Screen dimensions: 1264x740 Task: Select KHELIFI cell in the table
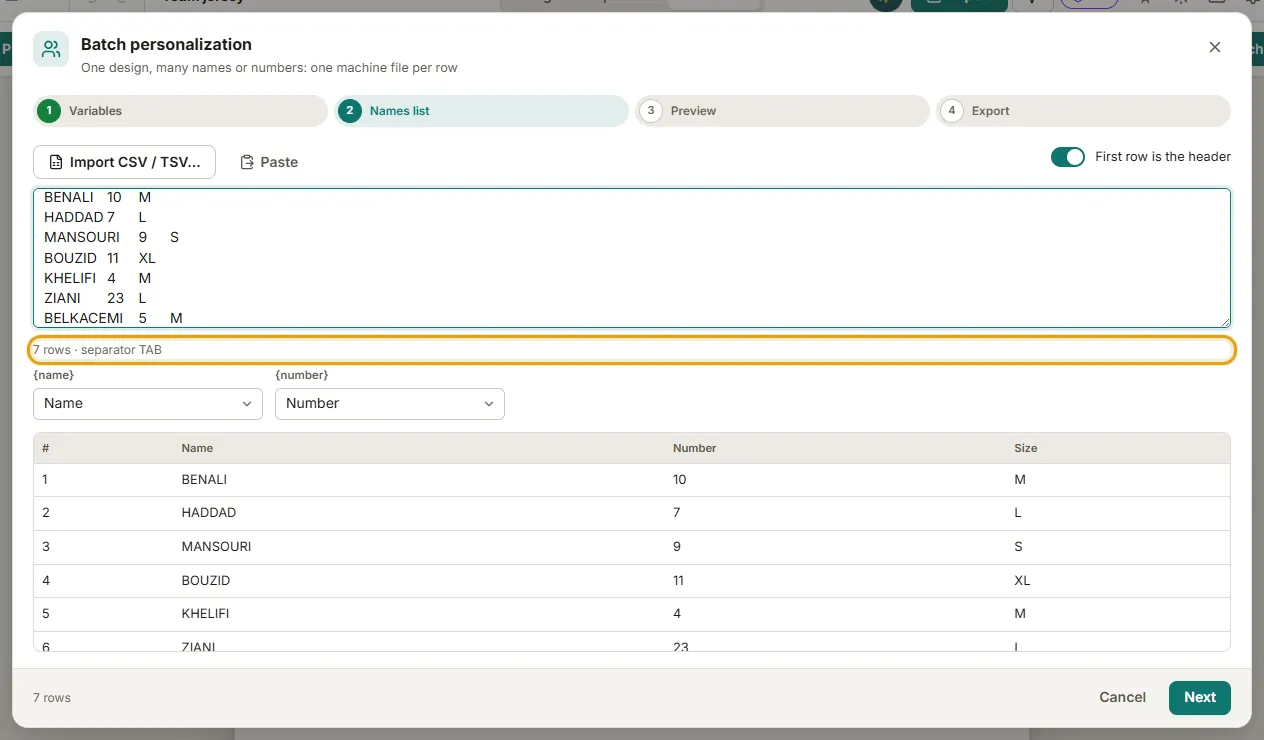coord(206,614)
